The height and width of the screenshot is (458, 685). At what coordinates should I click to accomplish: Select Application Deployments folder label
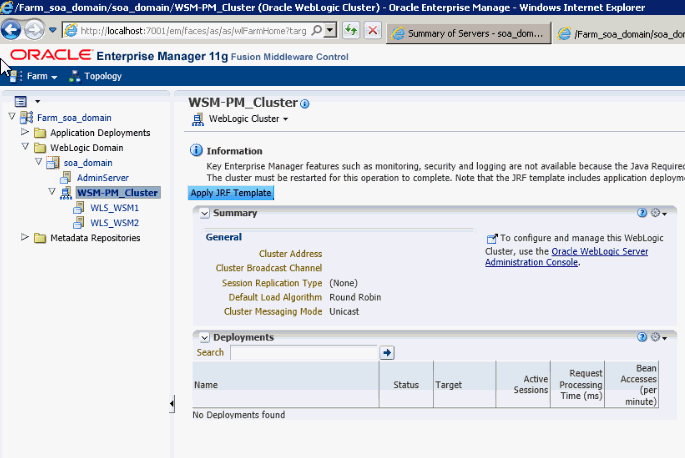coord(100,132)
